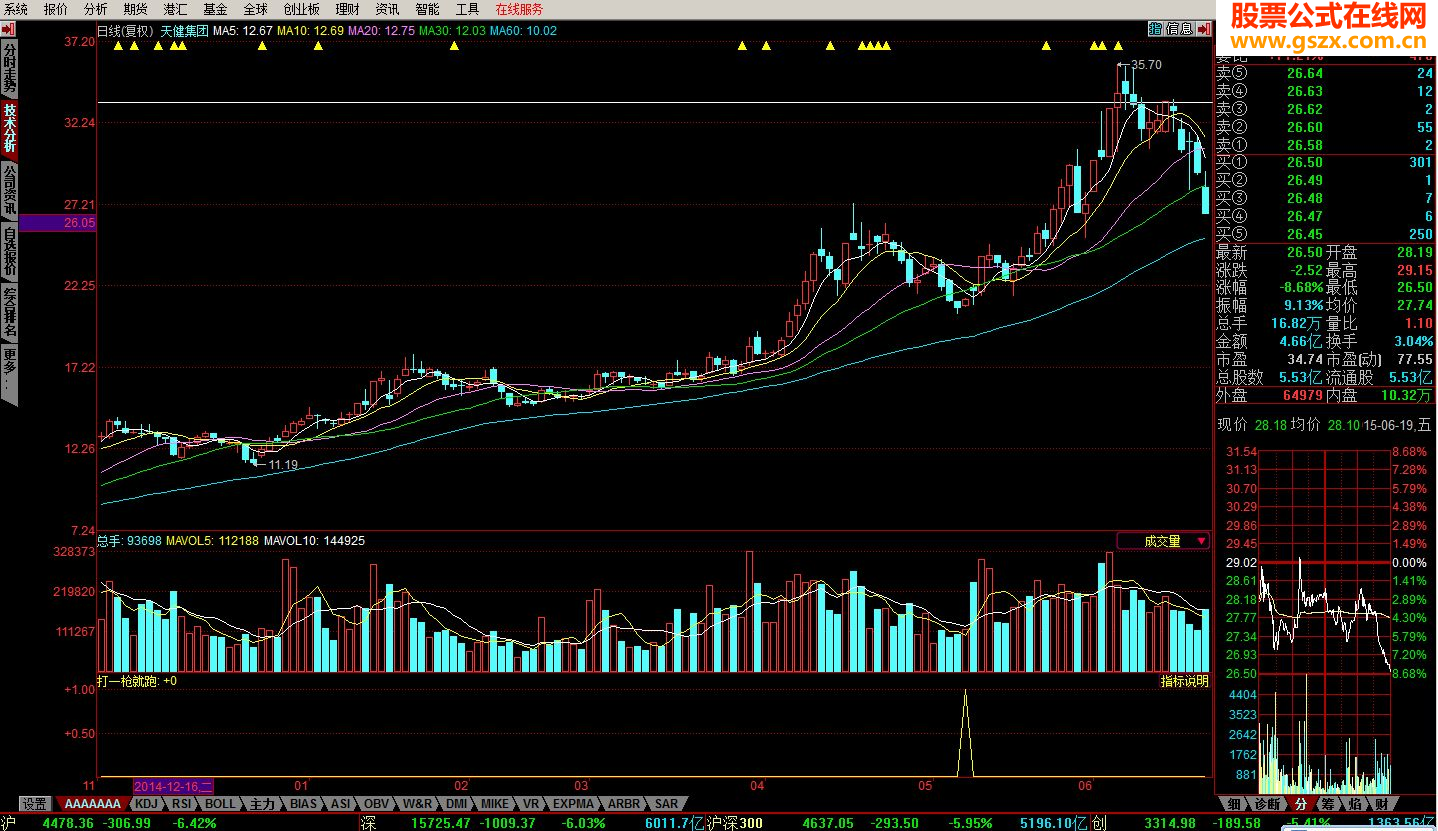This screenshot has height=831, width=1438.
Task: Switch to 分时走势 side tab
Action: pyautogui.click(x=9, y=67)
